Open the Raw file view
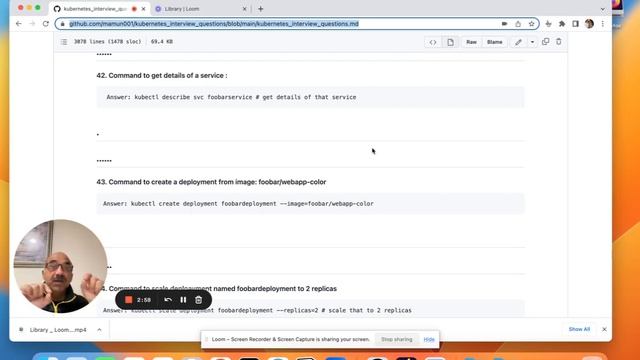Screen dimensions: 640x360 pyautogui.click(x=471, y=42)
